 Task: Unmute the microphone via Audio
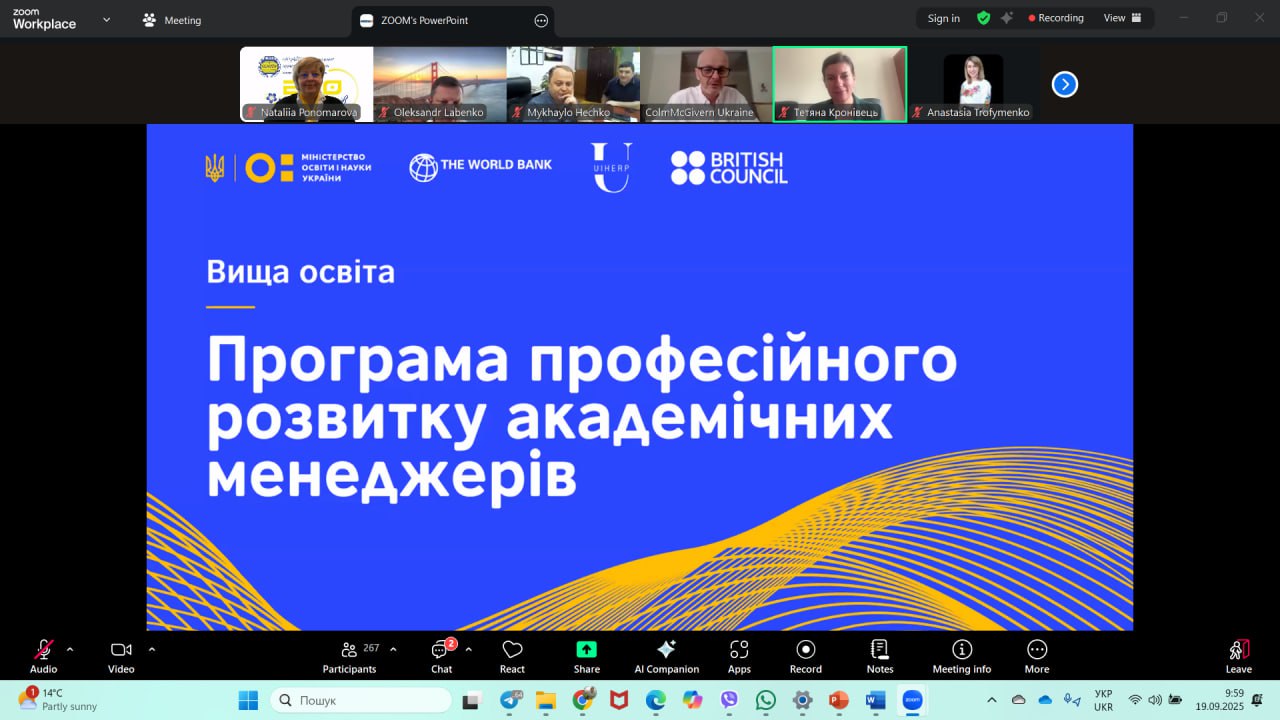(43, 655)
